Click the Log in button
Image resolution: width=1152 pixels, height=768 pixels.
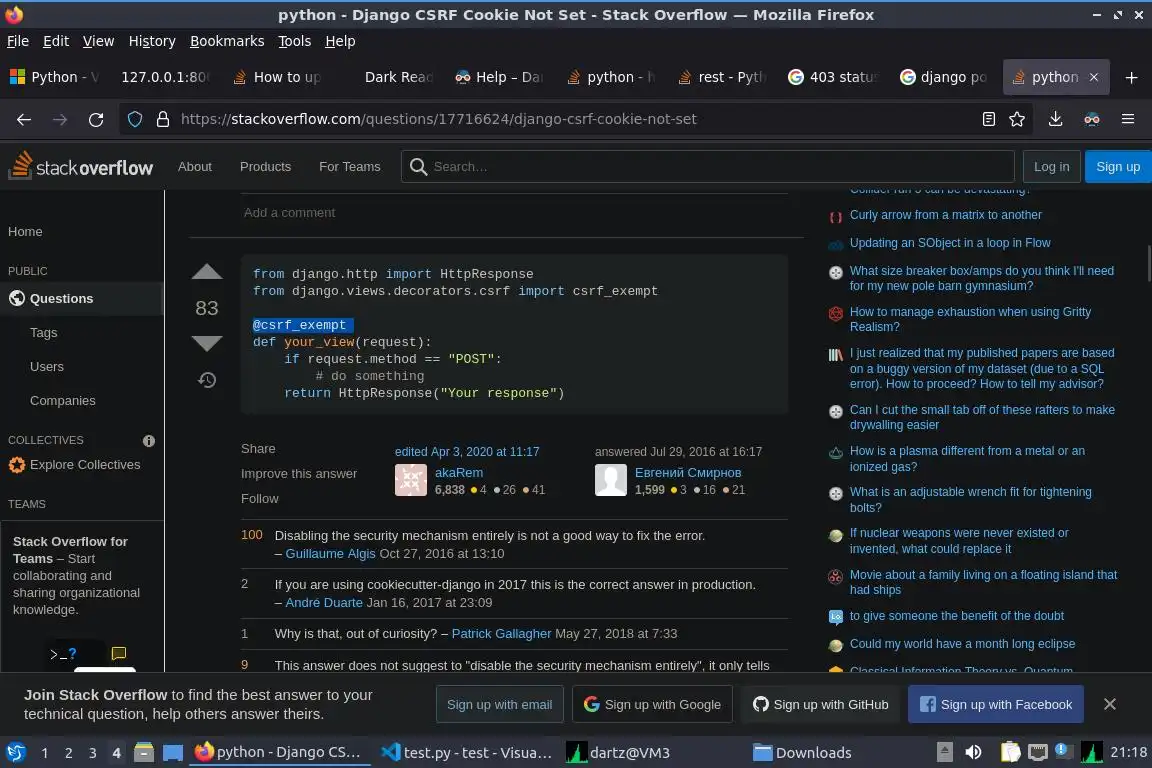1051,167
